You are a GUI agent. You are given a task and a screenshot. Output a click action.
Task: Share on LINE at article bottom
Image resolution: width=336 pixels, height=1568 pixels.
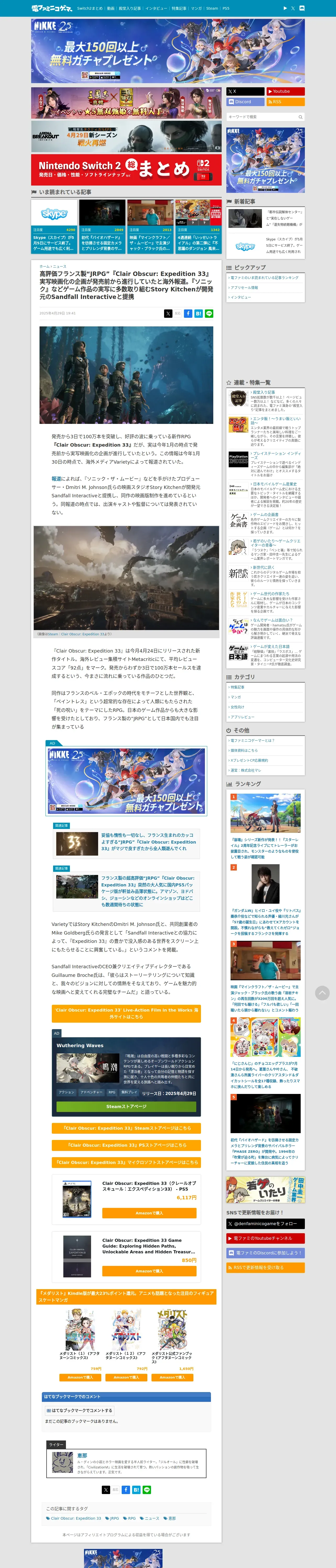[147, 1490]
